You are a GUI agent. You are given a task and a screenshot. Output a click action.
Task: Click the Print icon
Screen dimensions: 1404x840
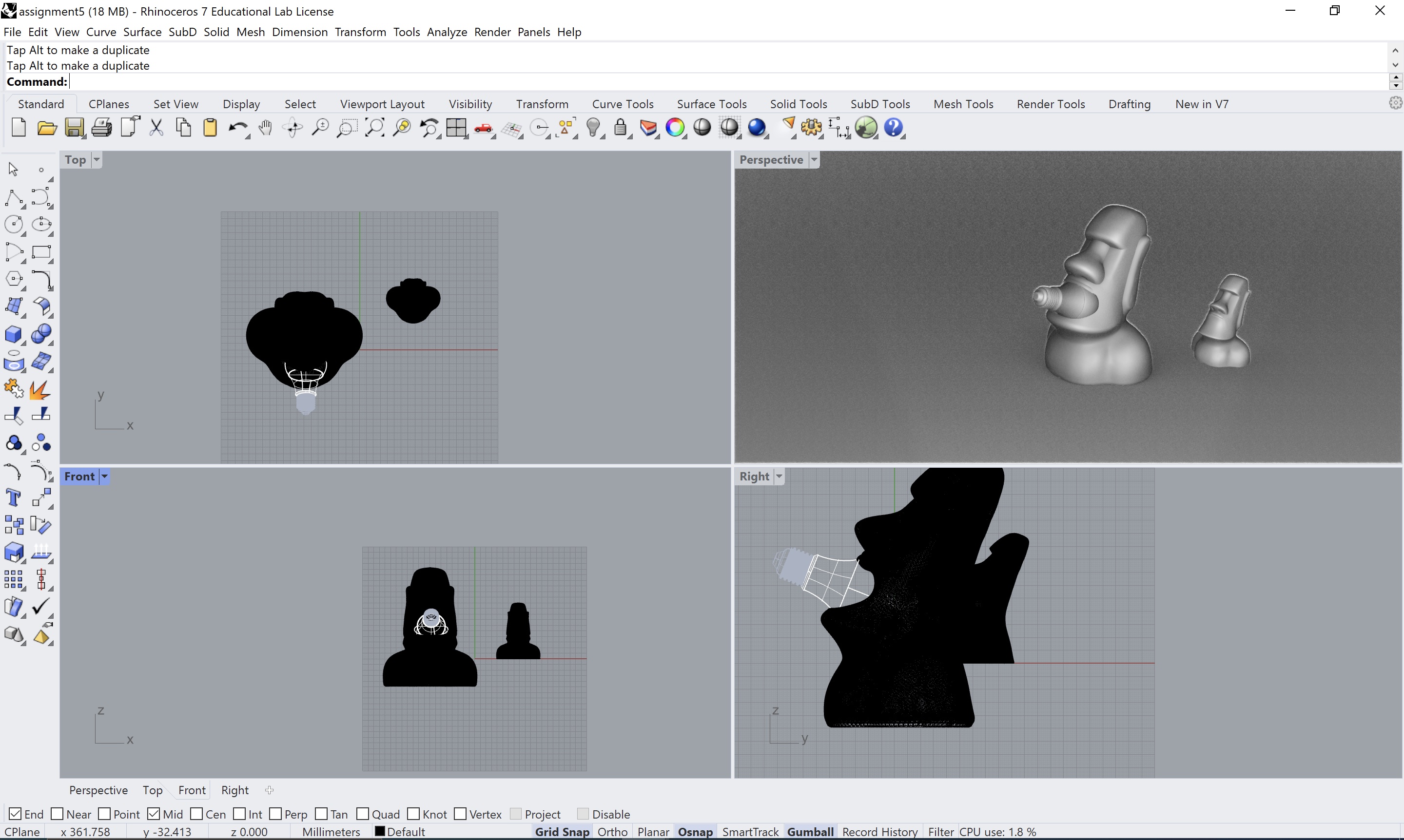point(101,128)
